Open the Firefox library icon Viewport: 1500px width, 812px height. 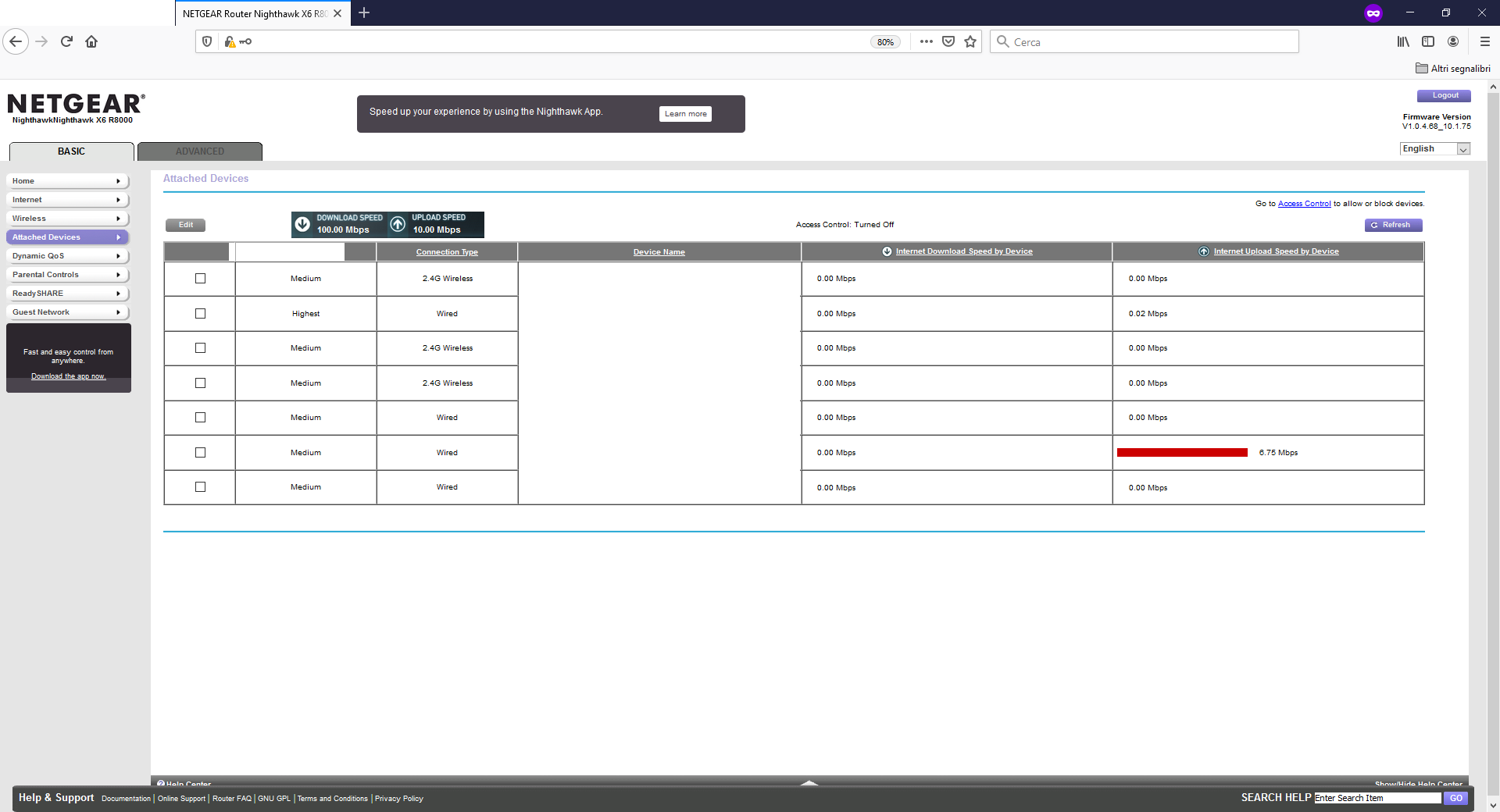[x=1403, y=41]
